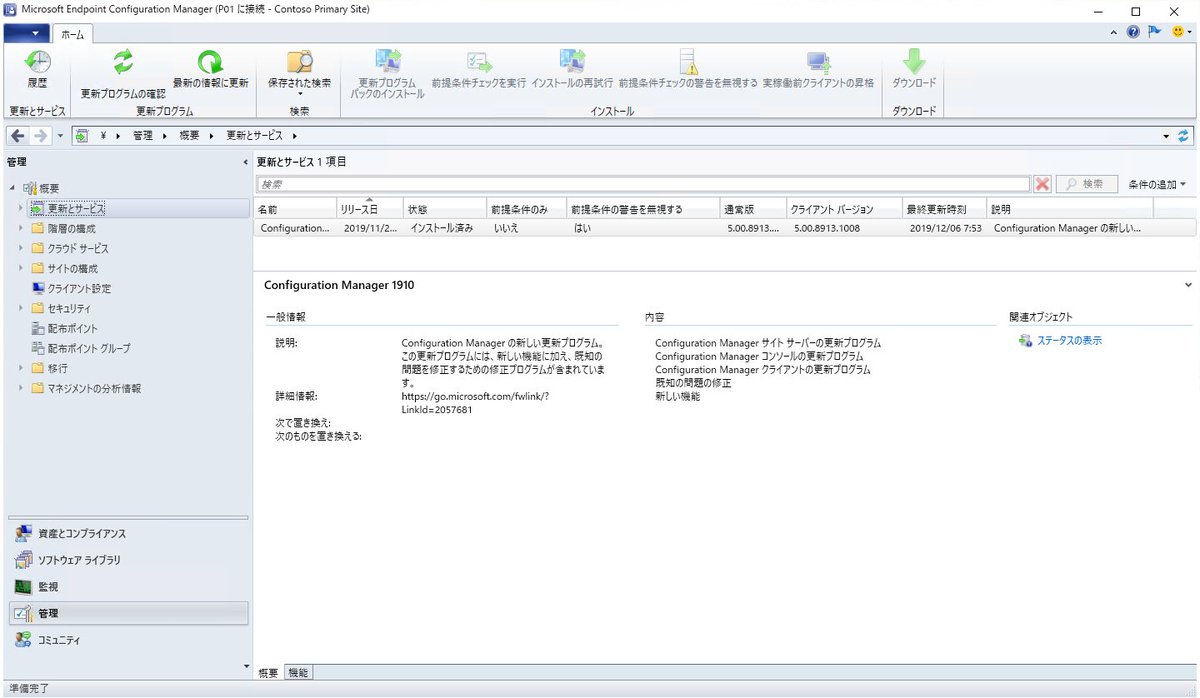The height and width of the screenshot is (698, 1200).
Task: Expand 階層の構成 folder
Action: pyautogui.click(x=20, y=228)
